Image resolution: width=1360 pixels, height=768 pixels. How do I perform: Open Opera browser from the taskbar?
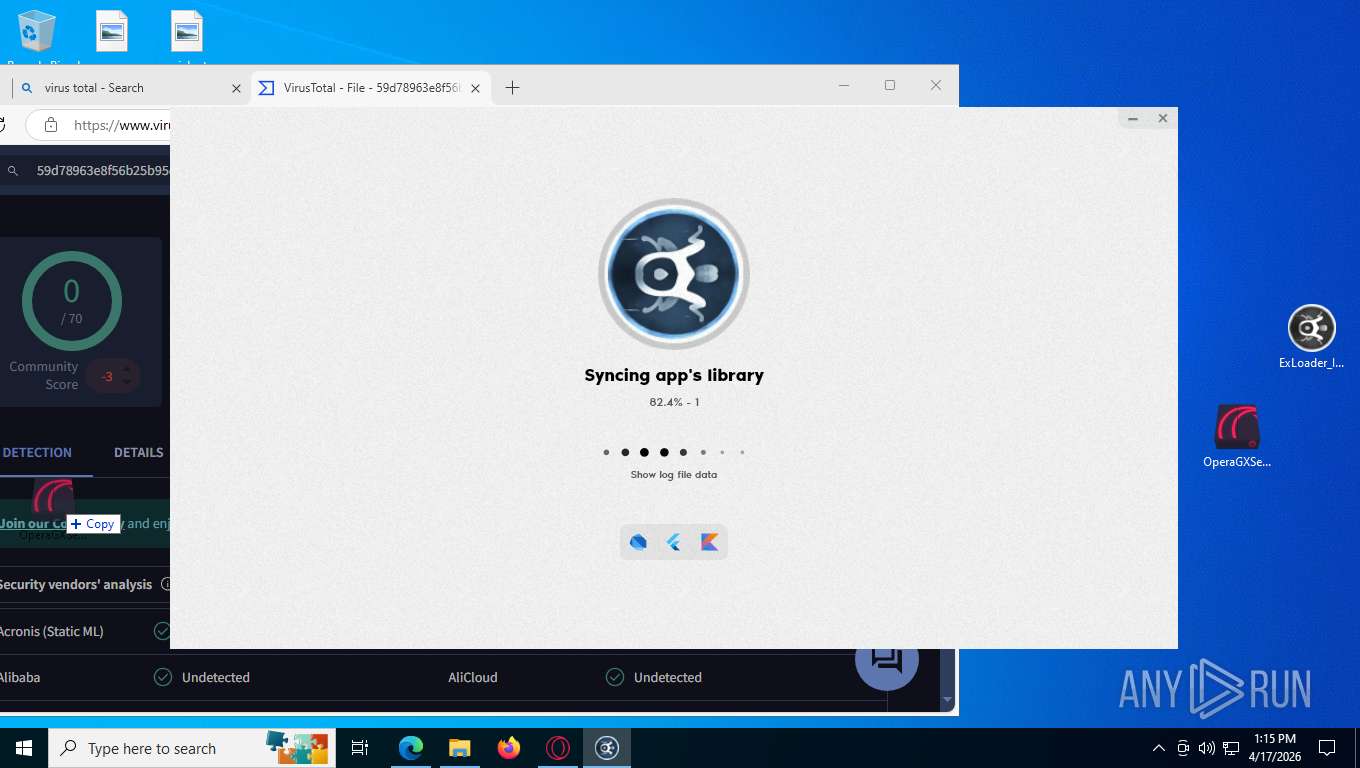[558, 748]
